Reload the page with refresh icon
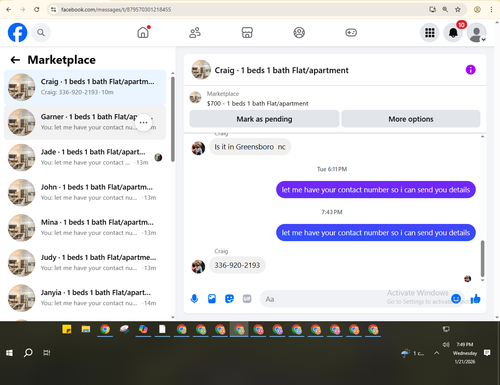The image size is (500, 385). [x=37, y=9]
